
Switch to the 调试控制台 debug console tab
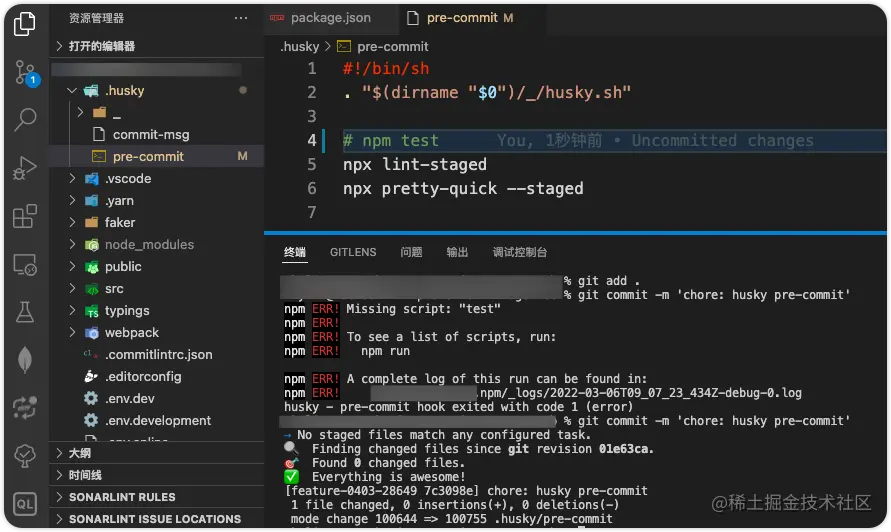[520, 252]
